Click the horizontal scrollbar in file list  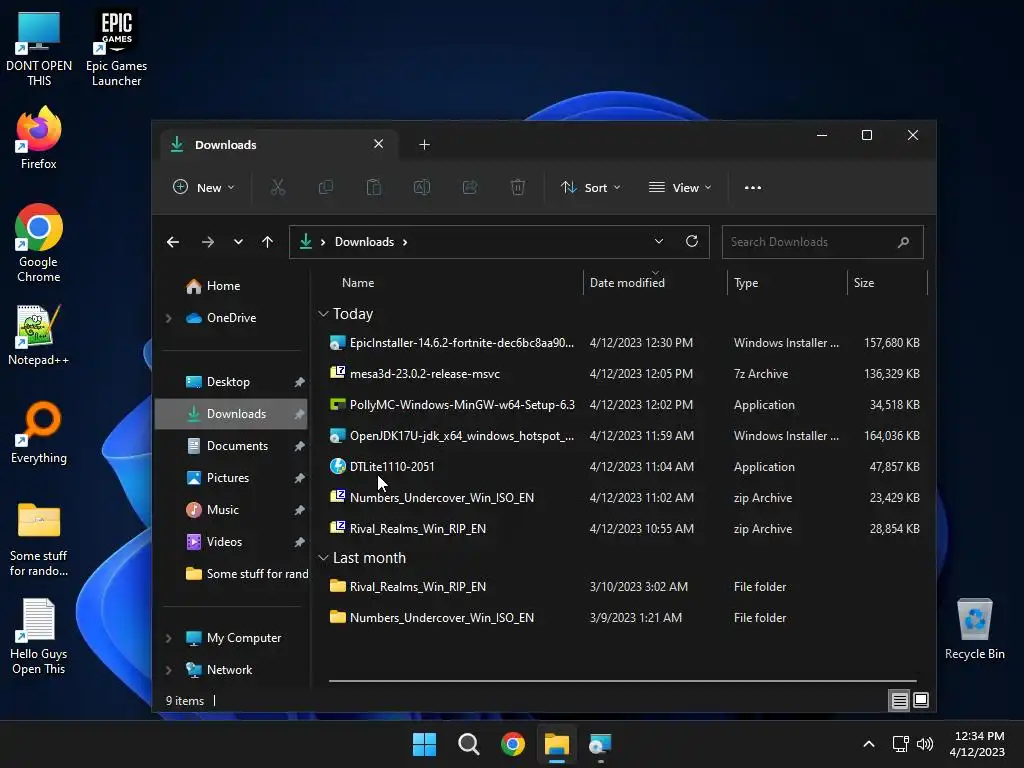click(x=622, y=681)
